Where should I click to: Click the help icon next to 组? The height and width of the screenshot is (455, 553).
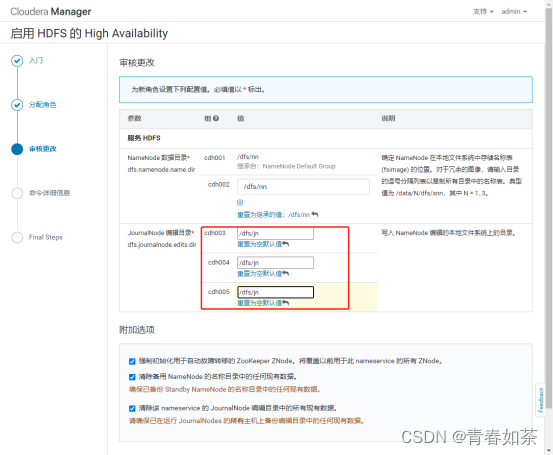[216, 119]
